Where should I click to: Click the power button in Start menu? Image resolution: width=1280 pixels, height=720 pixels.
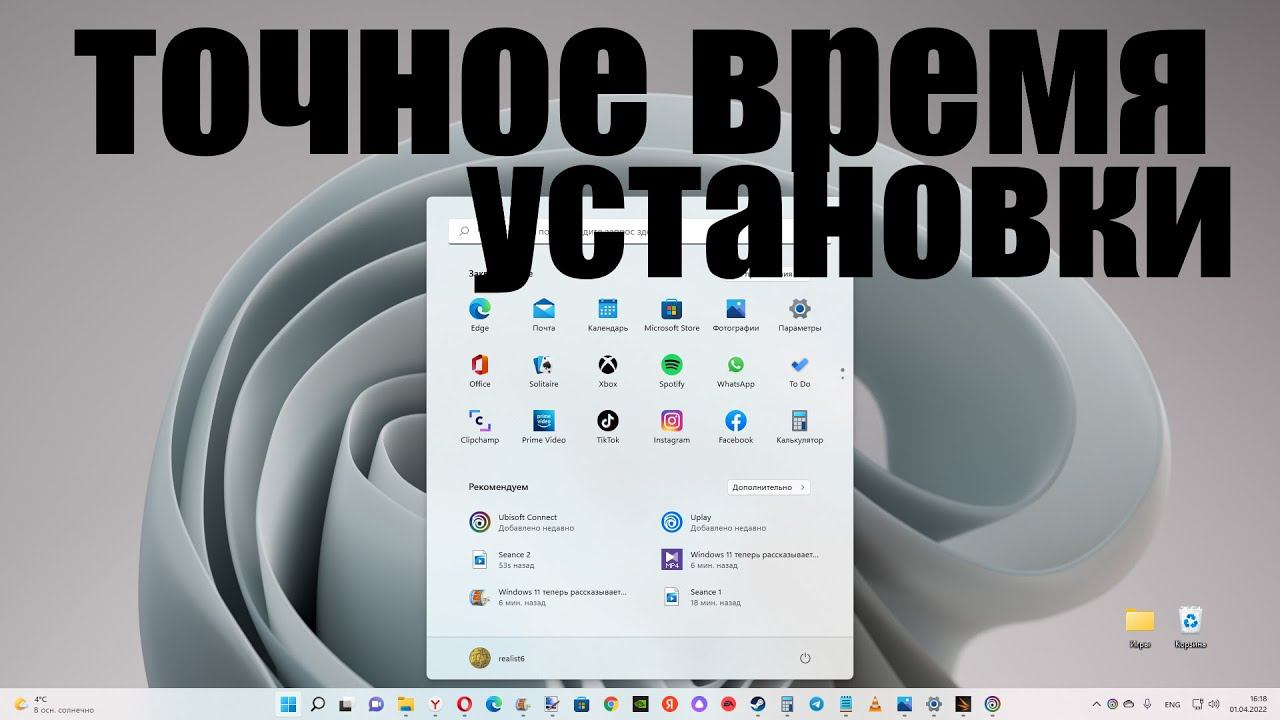click(805, 658)
